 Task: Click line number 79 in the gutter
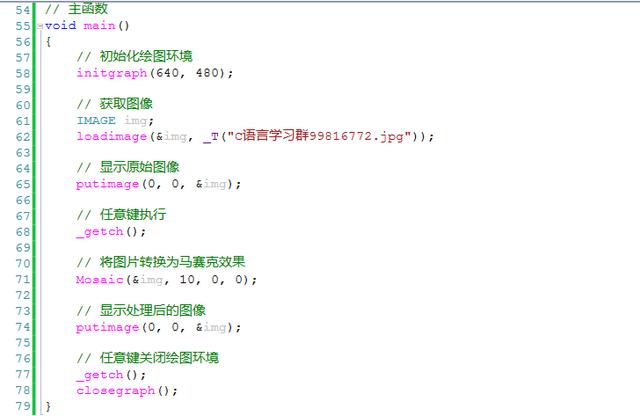[x=23, y=406]
